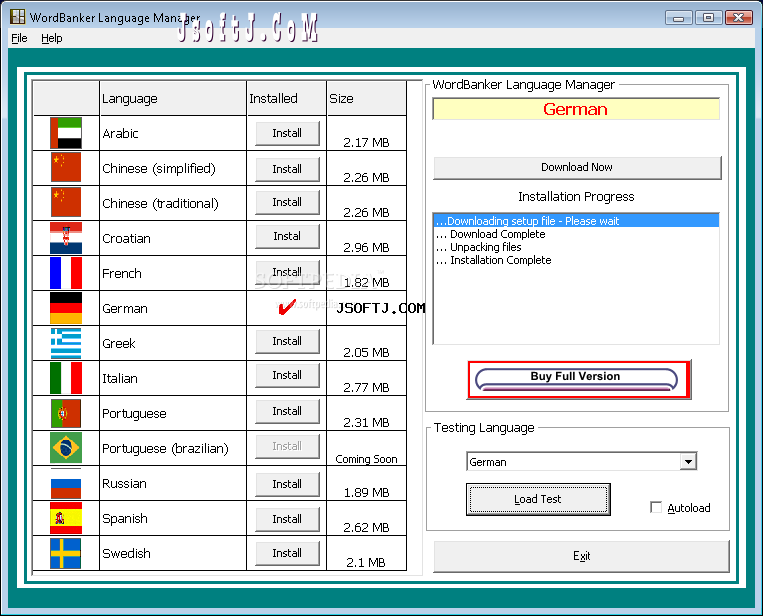
Task: Install the Russian language pack
Action: coord(287,484)
